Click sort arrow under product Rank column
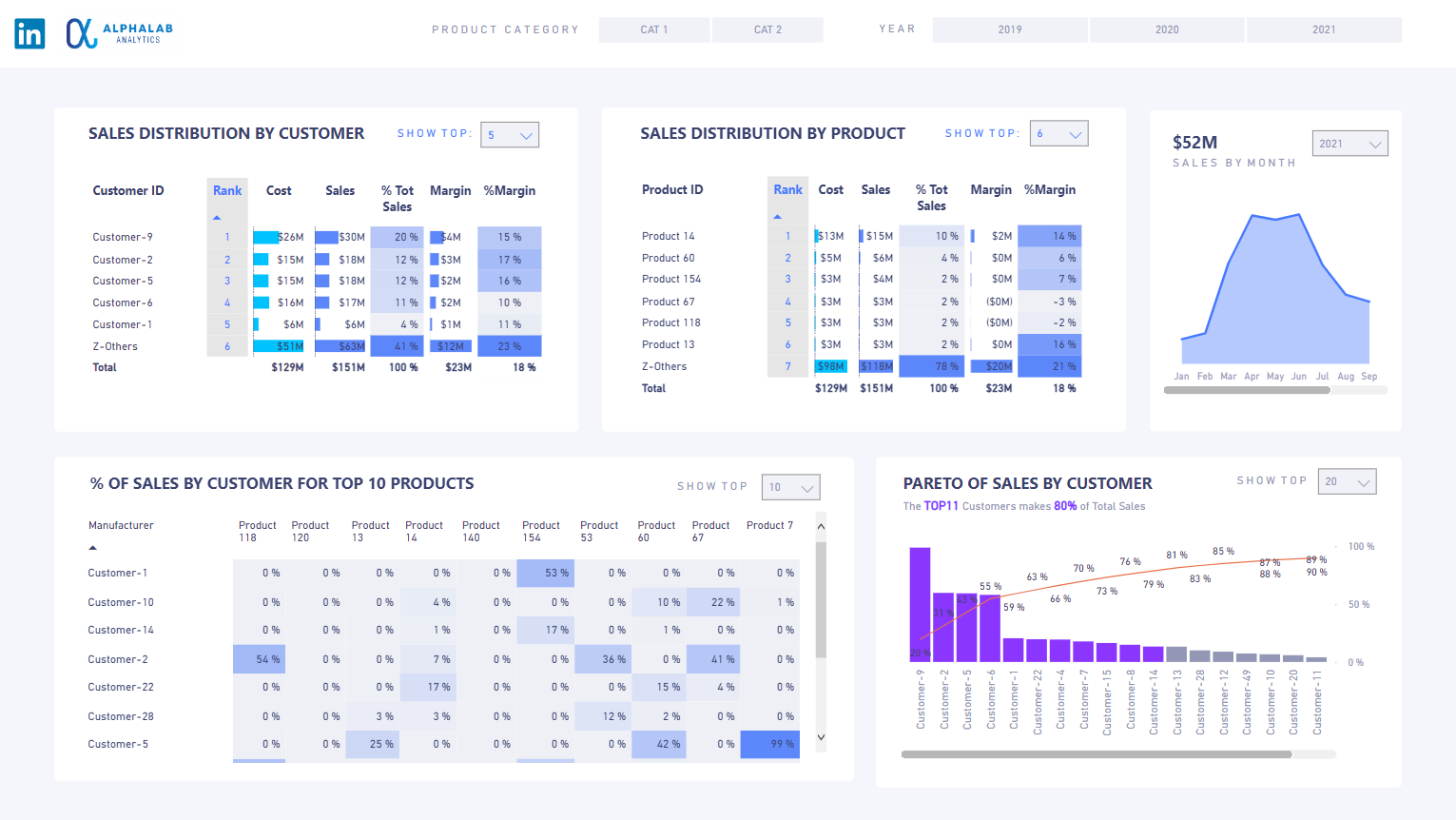This screenshot has height=820, width=1456. pos(777,217)
